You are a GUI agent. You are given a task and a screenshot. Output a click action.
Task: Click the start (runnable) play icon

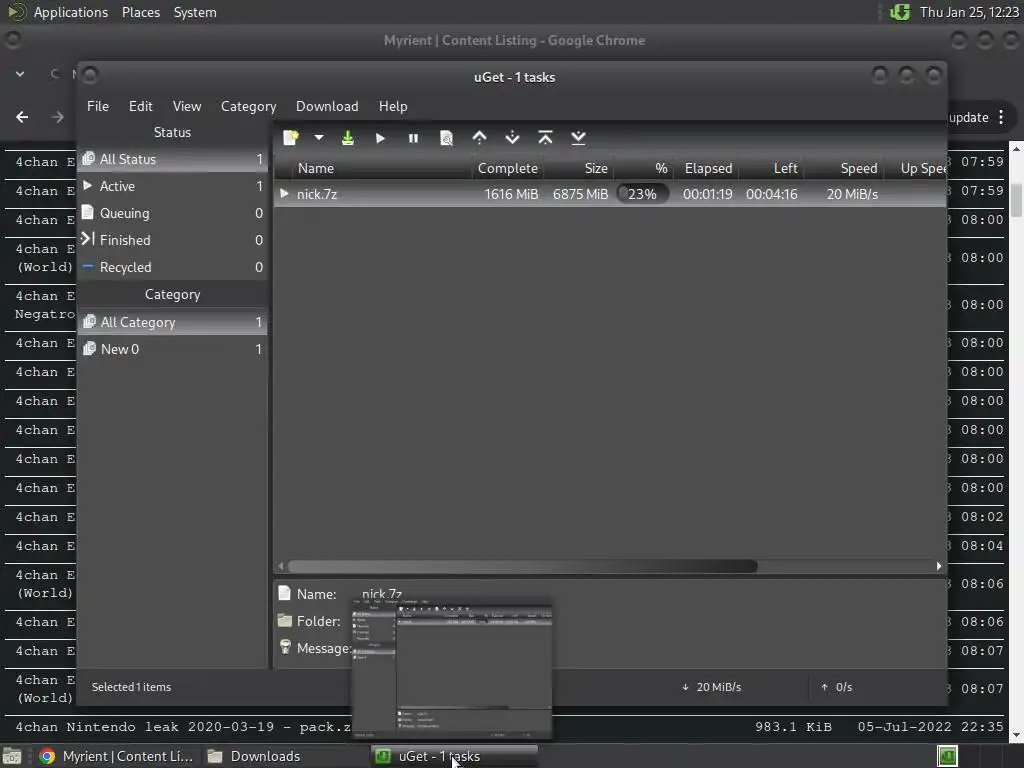(x=380, y=138)
